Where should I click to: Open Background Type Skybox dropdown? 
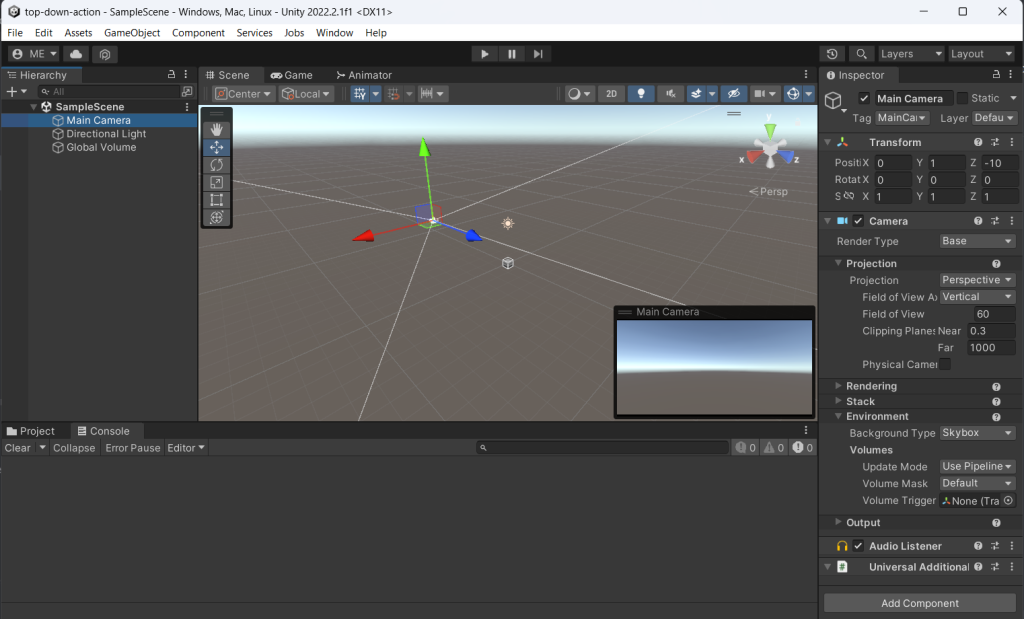point(977,432)
